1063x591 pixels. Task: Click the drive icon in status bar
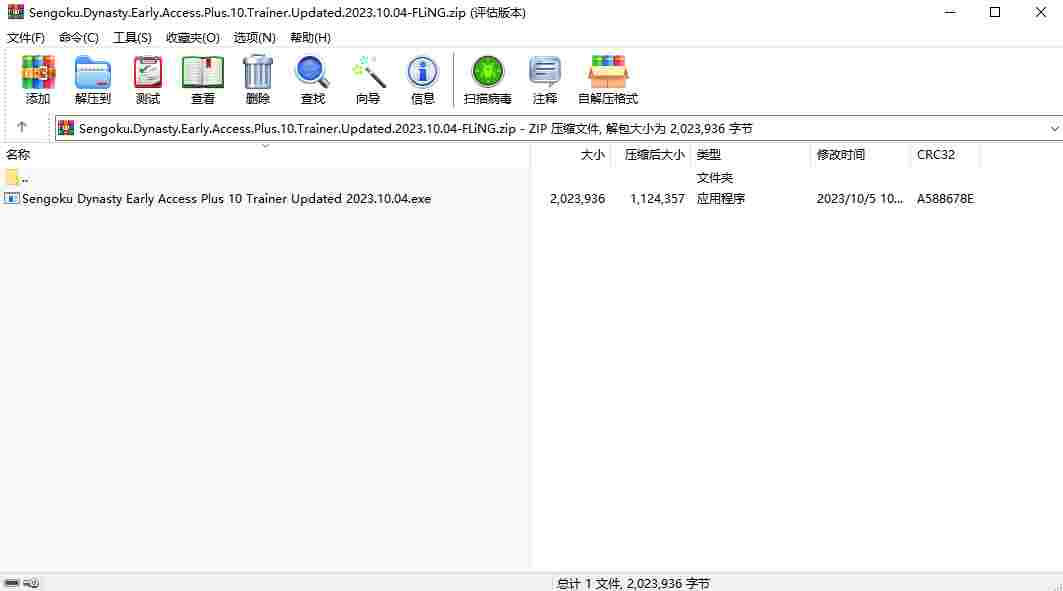tap(12, 583)
